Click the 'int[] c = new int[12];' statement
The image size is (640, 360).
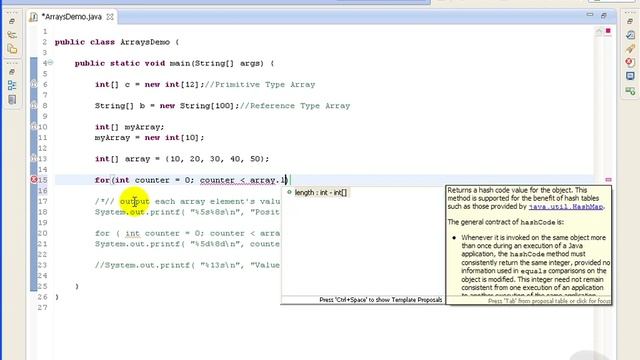pyautogui.click(x=149, y=84)
